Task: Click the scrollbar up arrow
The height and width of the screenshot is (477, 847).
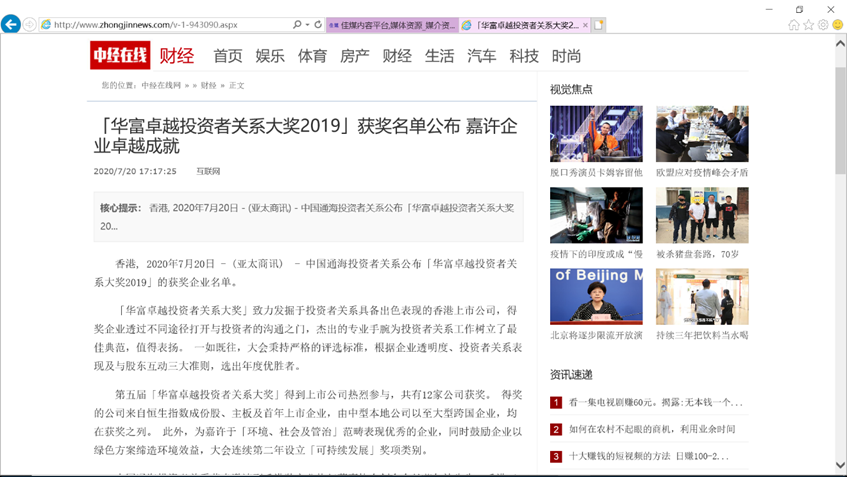Action: (841, 43)
